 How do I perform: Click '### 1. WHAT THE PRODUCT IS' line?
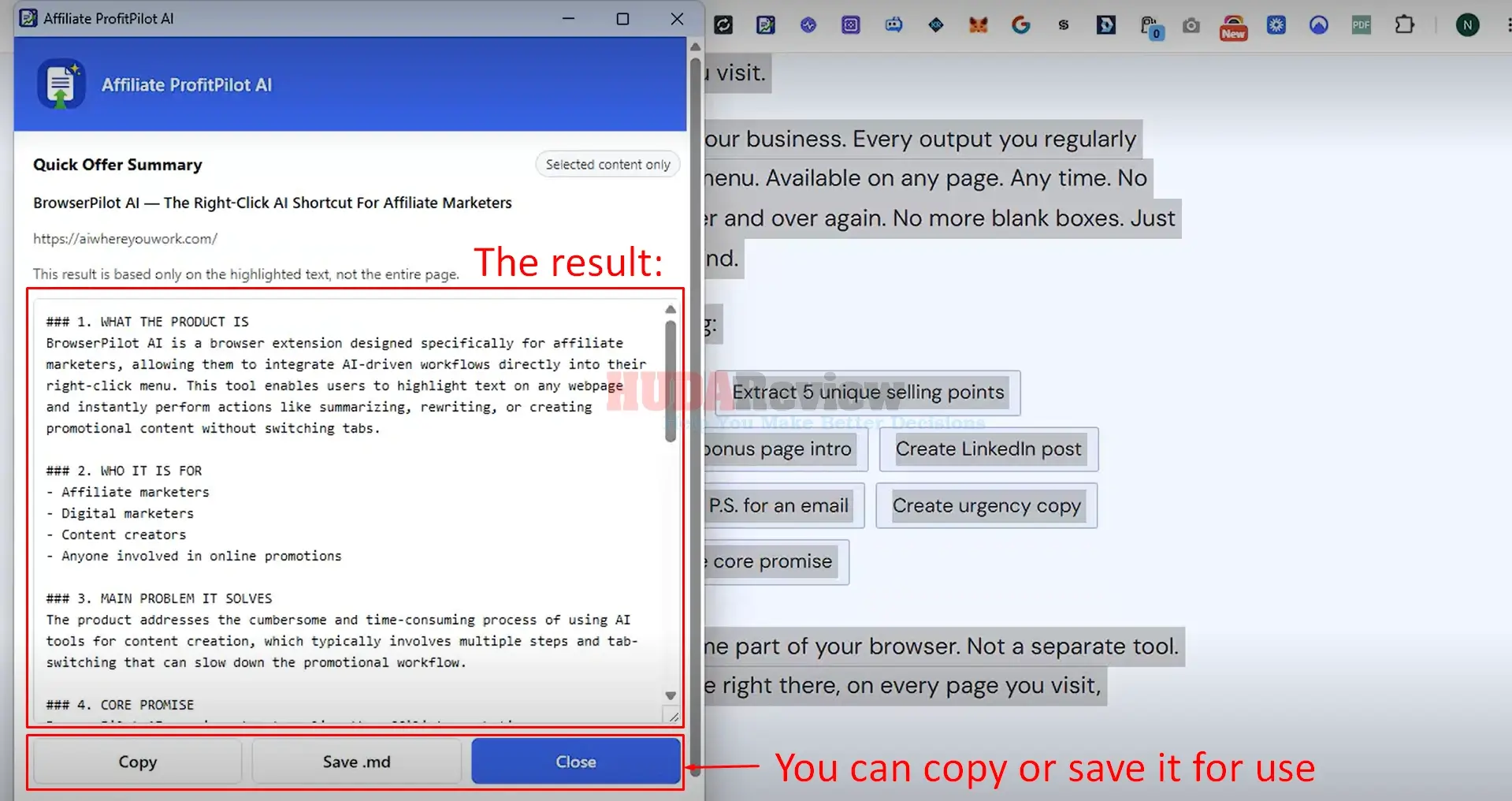(147, 322)
